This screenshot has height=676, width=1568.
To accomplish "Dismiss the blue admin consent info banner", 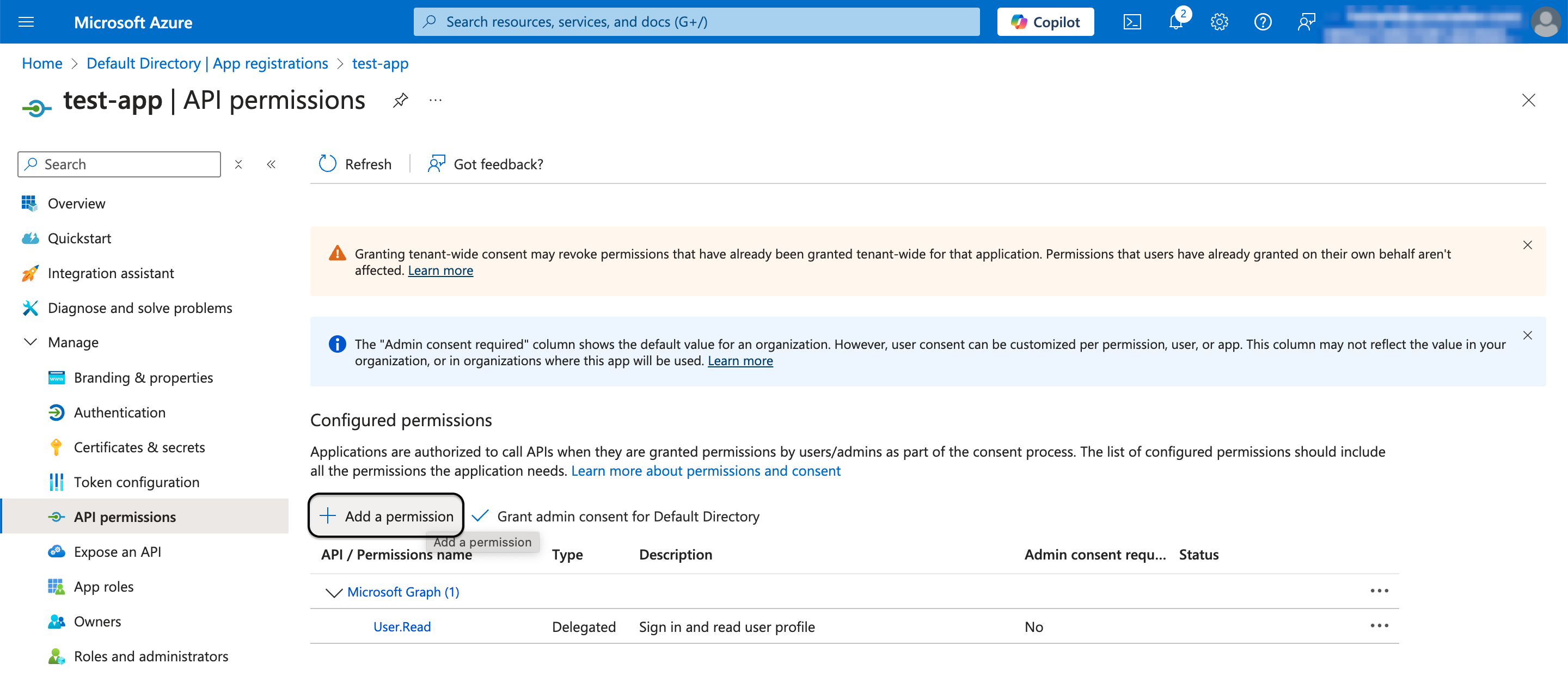I will click(x=1527, y=335).
